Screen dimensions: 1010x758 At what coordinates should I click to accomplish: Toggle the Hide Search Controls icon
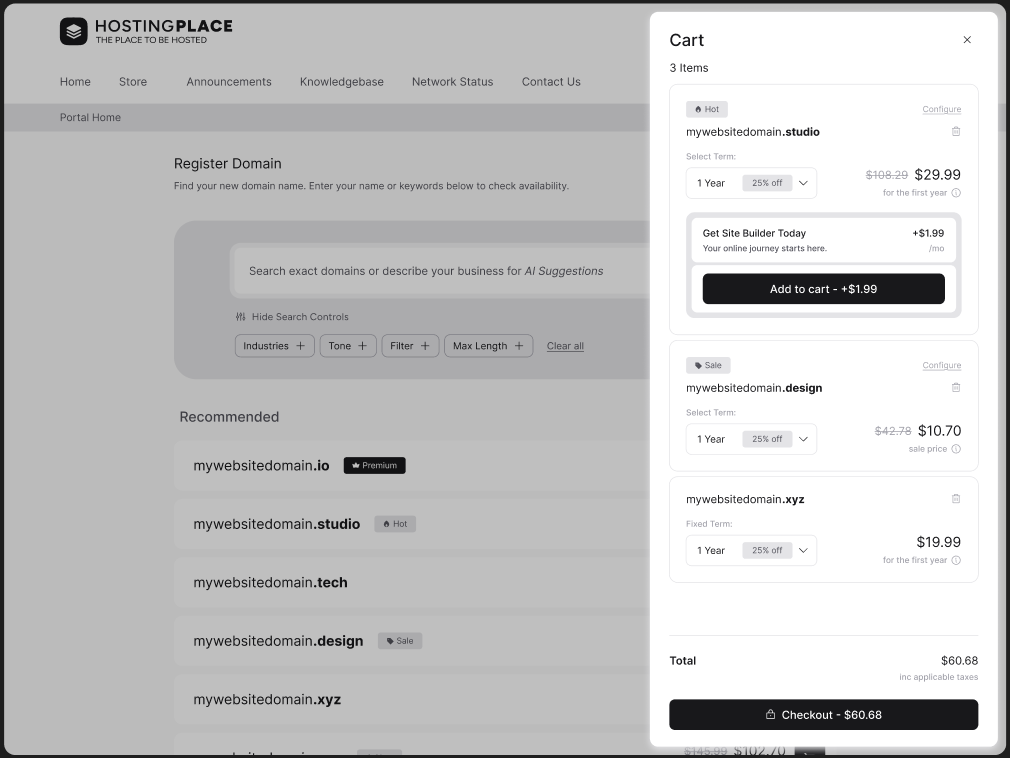(x=241, y=317)
